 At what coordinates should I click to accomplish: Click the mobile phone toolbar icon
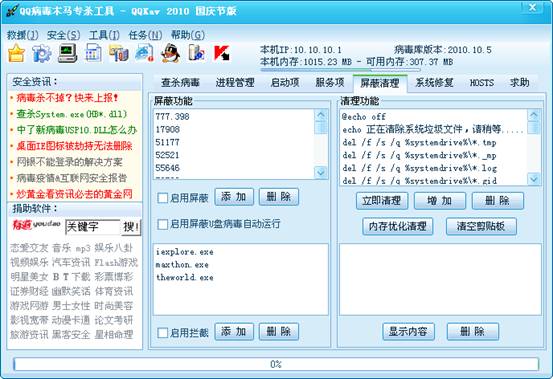pos(196,53)
